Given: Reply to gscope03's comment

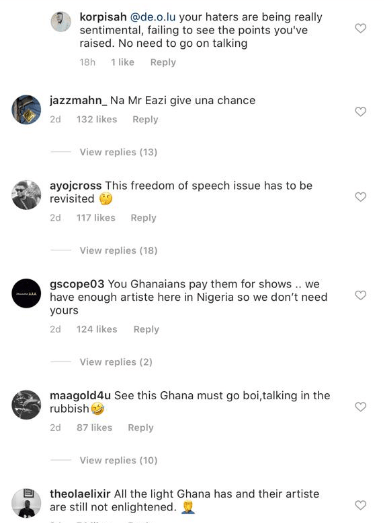Looking at the screenshot, I should (x=146, y=329).
